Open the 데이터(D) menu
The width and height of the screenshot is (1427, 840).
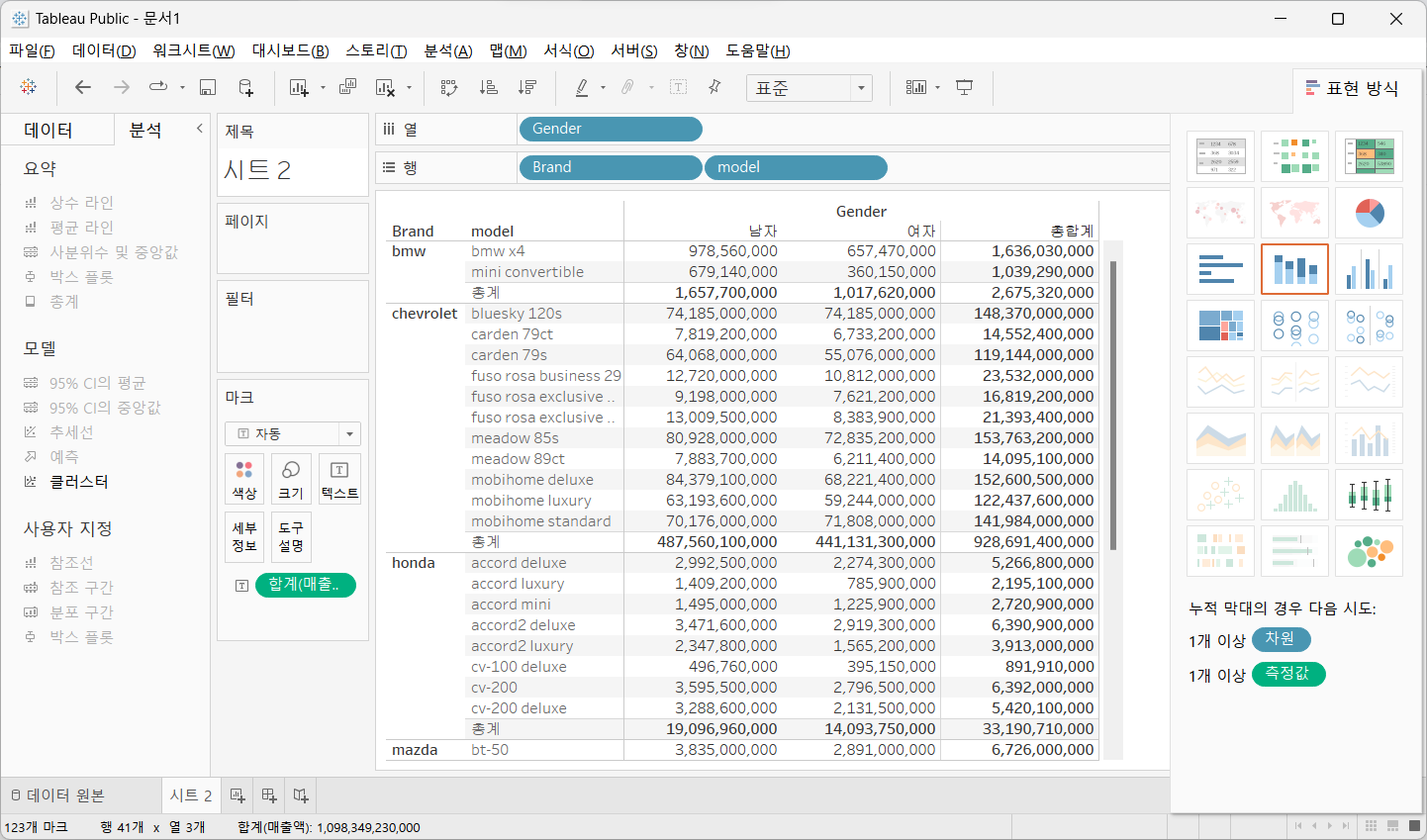click(x=104, y=50)
